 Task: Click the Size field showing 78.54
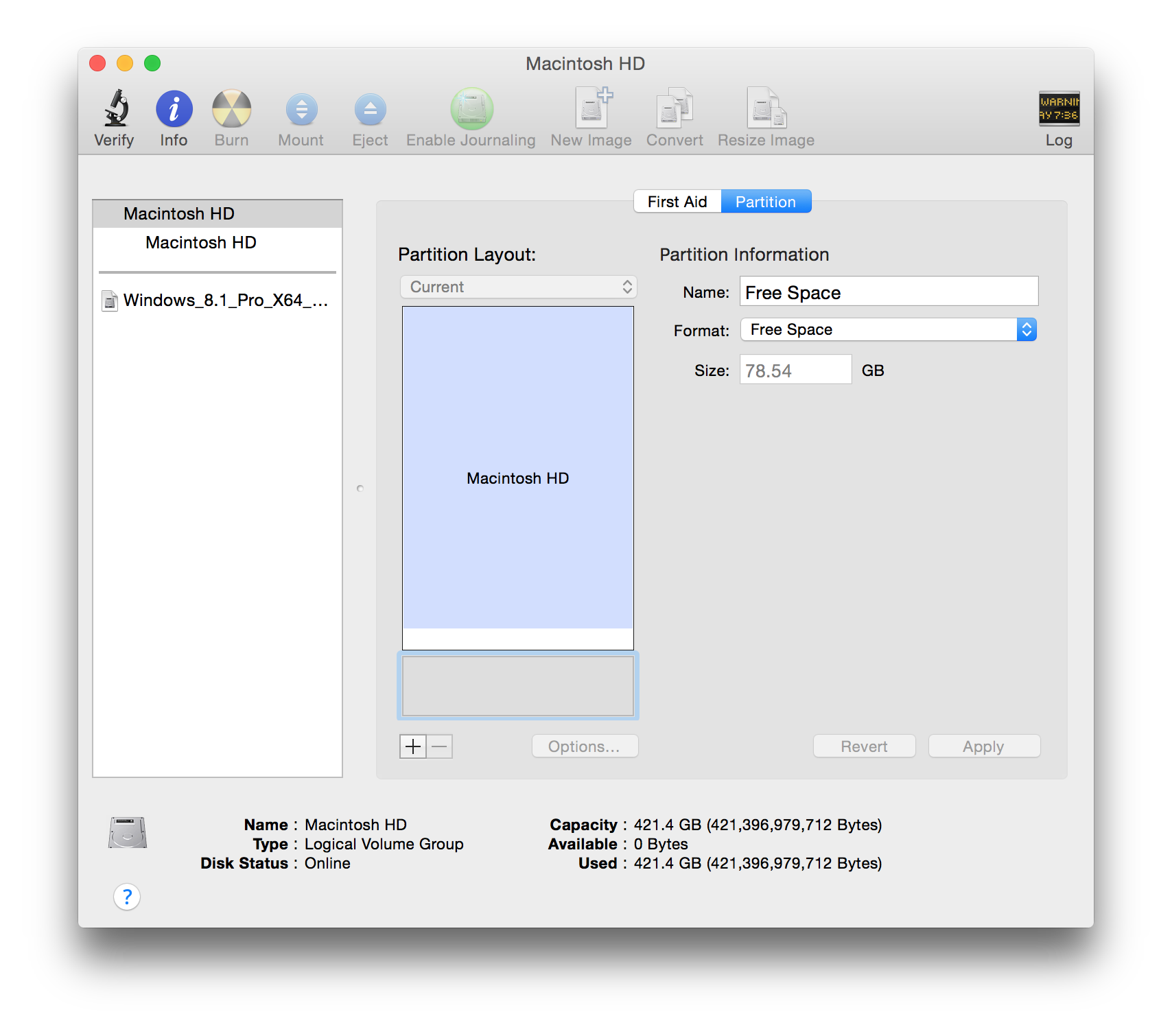795,369
